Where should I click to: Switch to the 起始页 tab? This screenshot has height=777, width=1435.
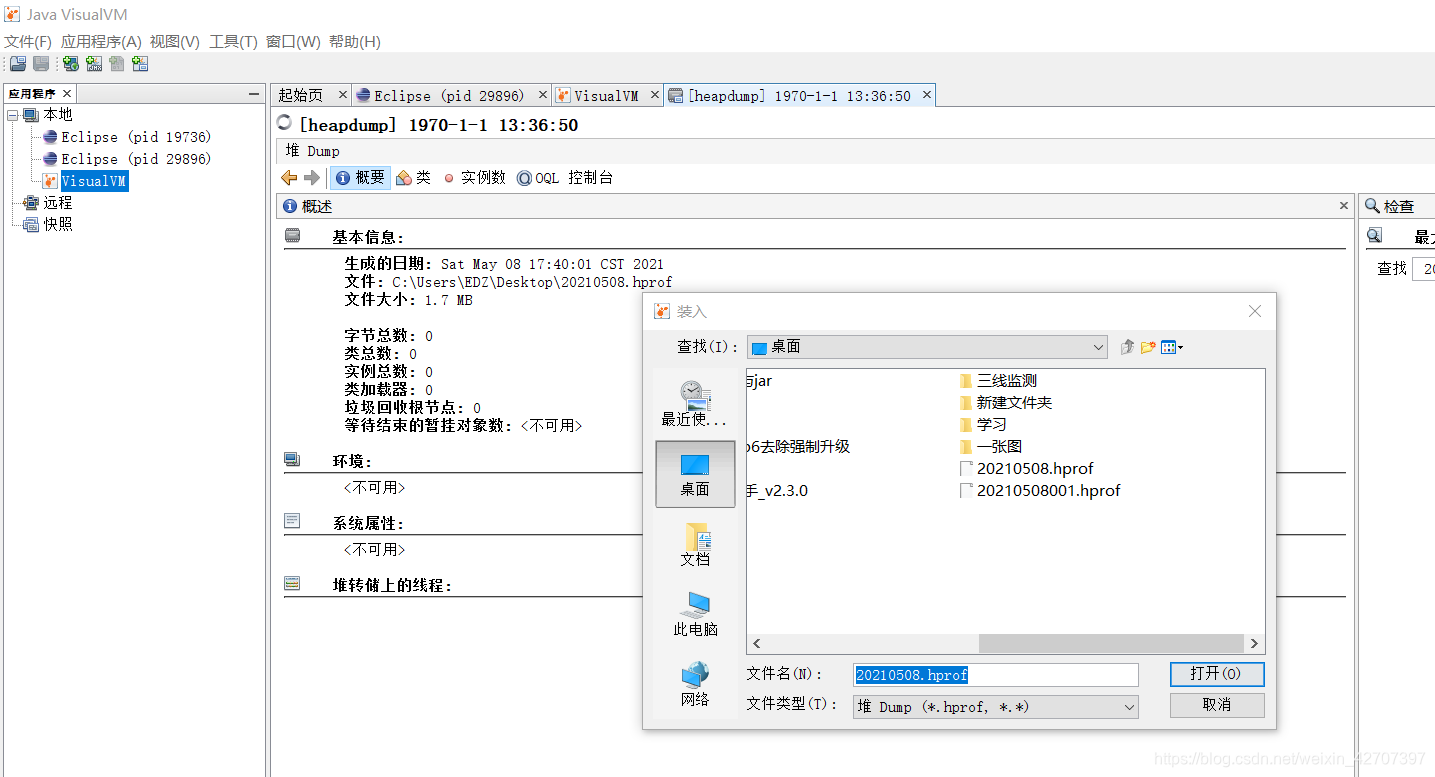(x=301, y=95)
